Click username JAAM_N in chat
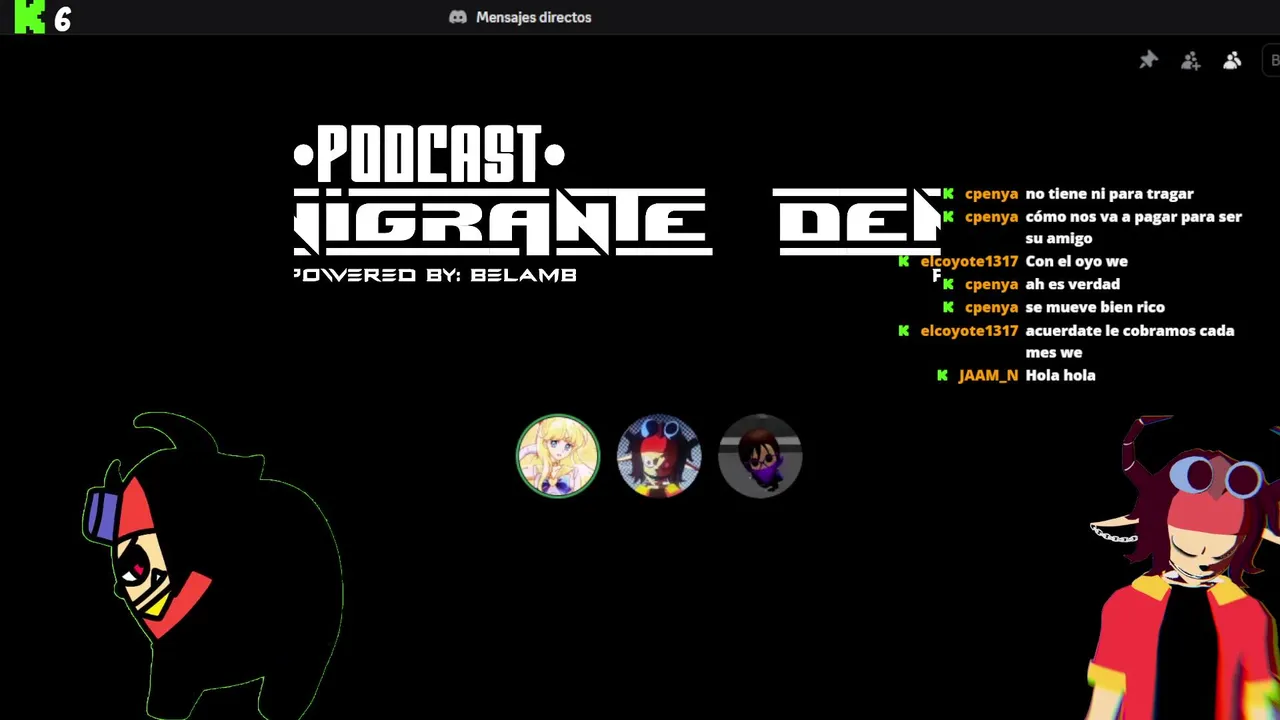Image resolution: width=1280 pixels, height=720 pixels. pos(988,375)
